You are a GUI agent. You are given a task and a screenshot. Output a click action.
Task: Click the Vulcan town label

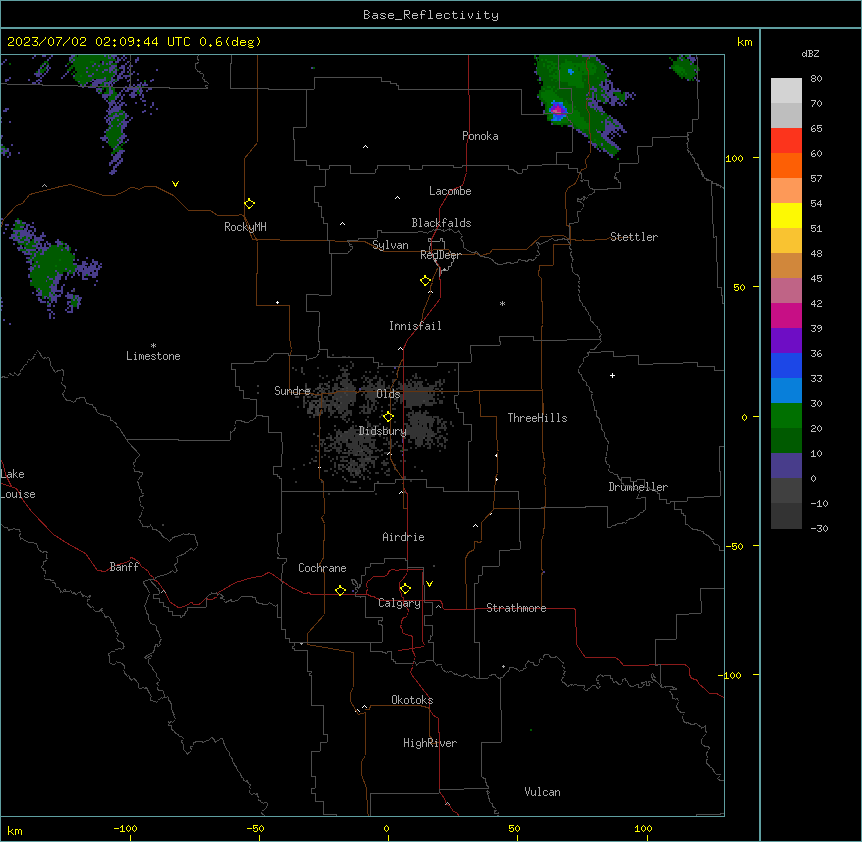point(543,792)
